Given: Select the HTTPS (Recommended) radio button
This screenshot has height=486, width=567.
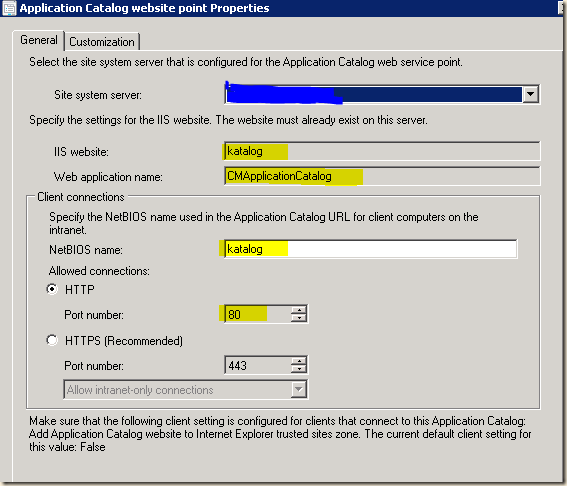Looking at the screenshot, I should (x=52, y=340).
